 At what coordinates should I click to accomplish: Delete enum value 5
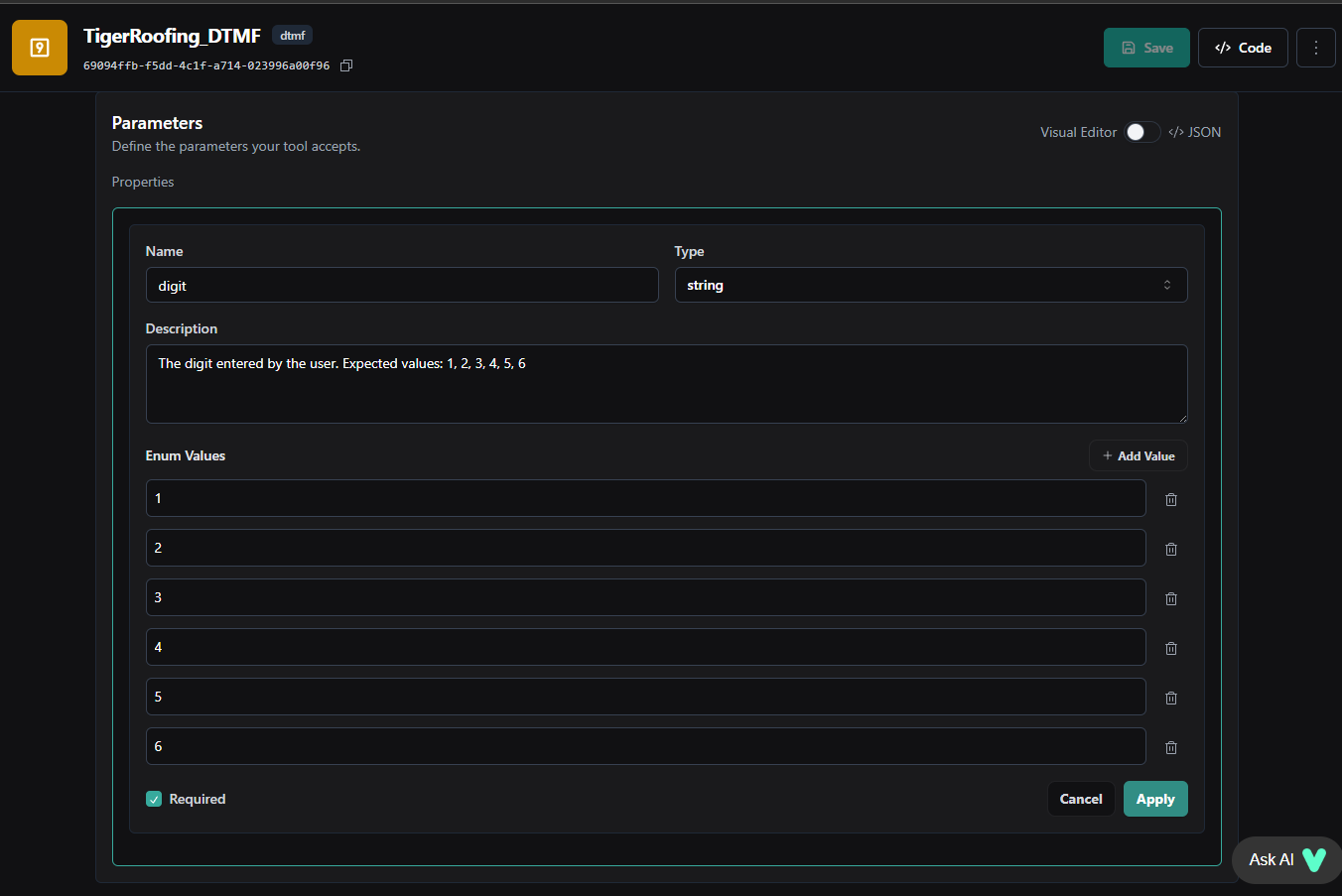point(1171,698)
